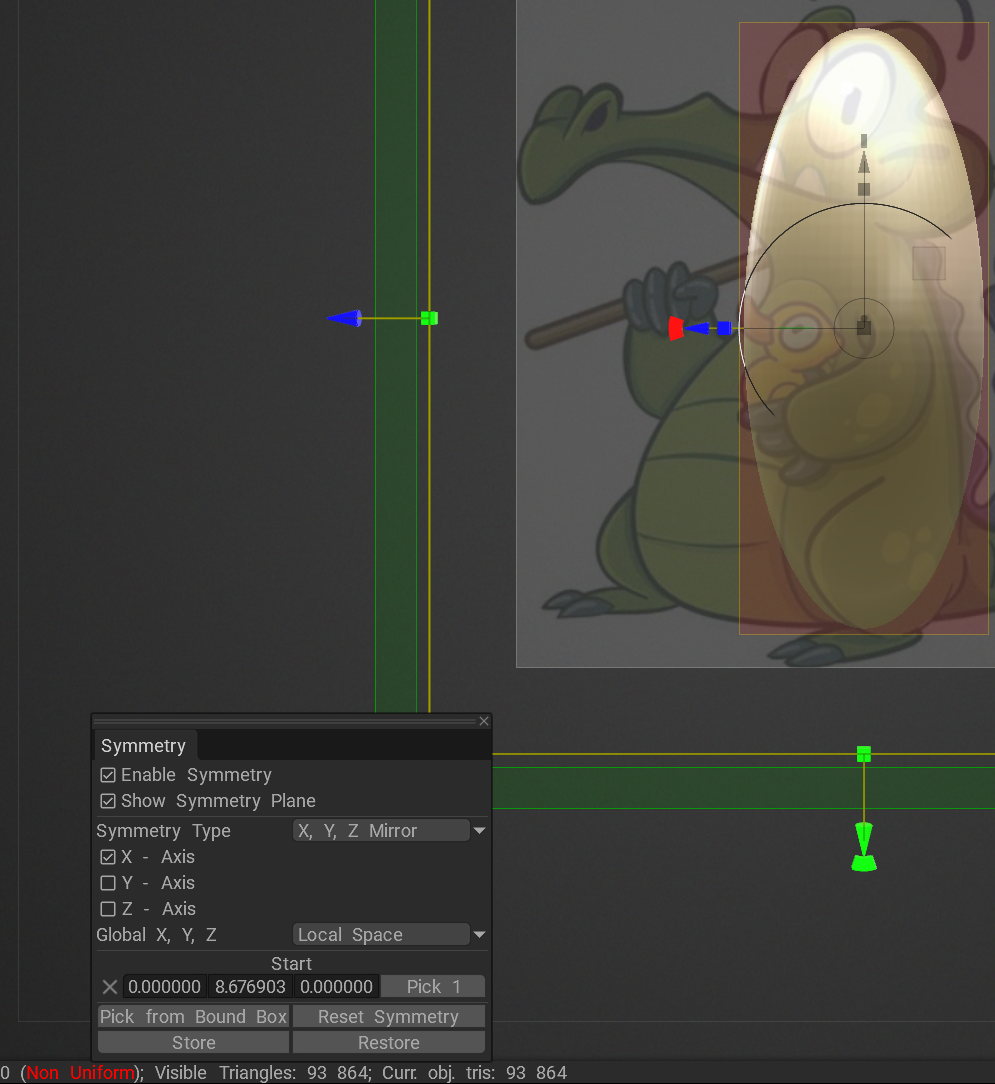Click the green cone symmetry plane handle
The height and width of the screenshot is (1084, 995).
tap(864, 847)
